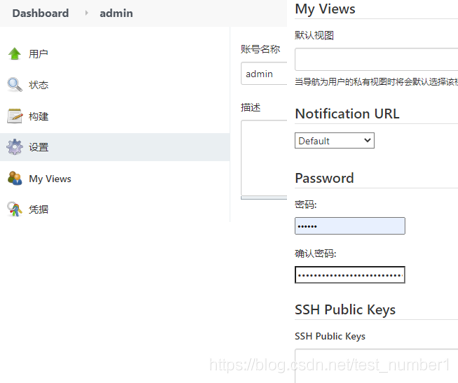Click the 凭据 keys icon

(x=15, y=209)
